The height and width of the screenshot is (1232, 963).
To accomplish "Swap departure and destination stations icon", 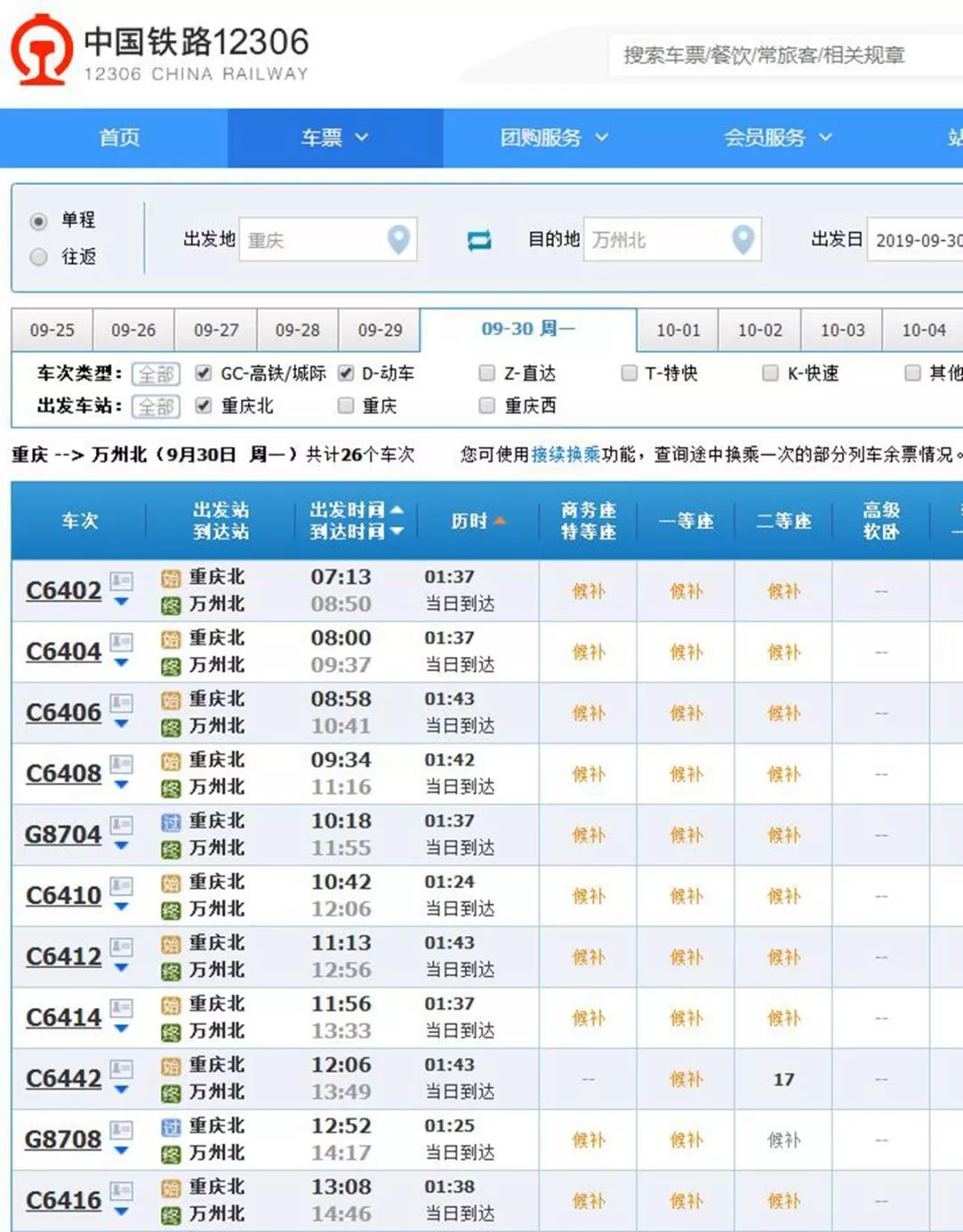I will tap(479, 240).
